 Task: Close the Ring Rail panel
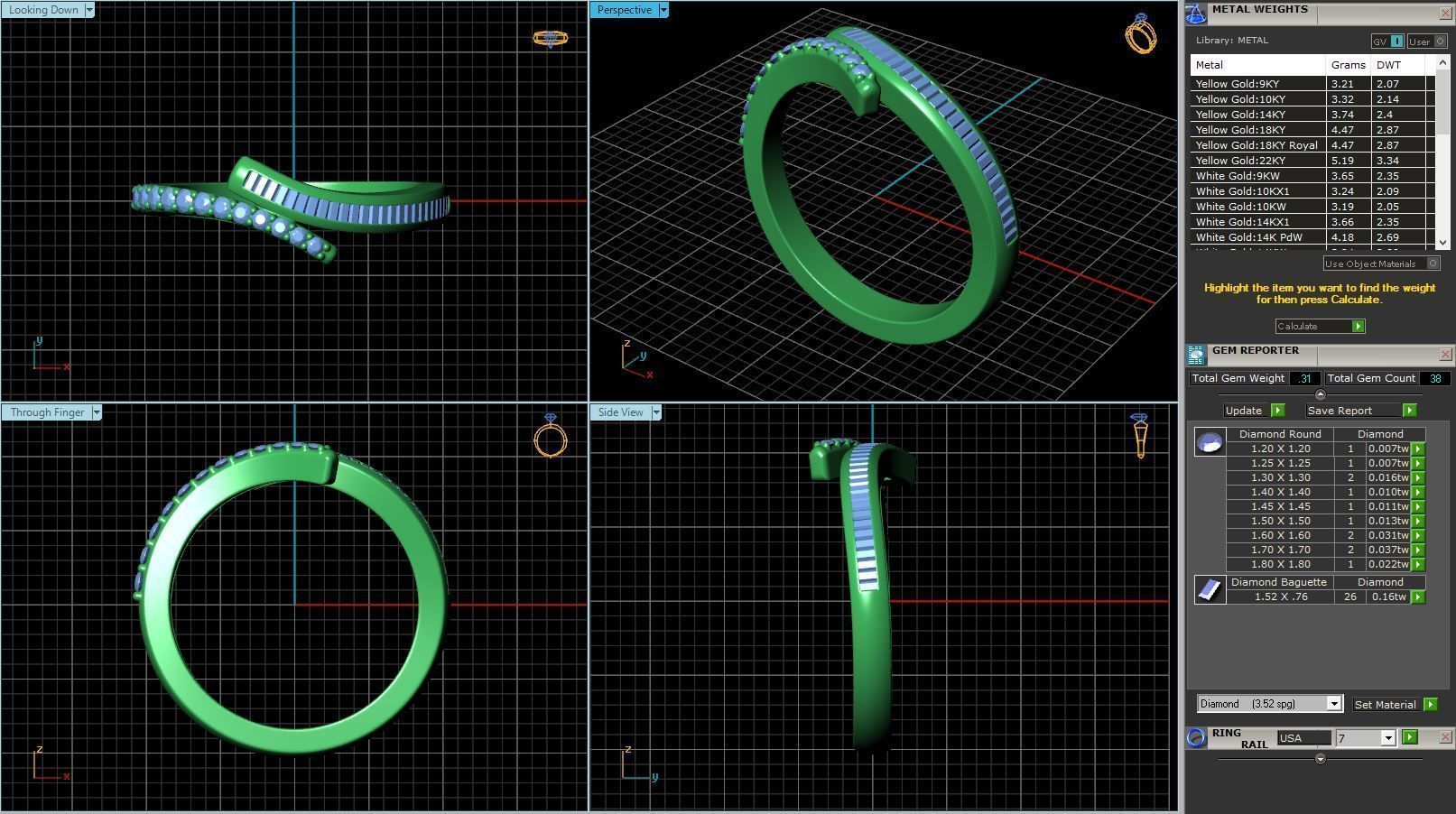point(1445,737)
